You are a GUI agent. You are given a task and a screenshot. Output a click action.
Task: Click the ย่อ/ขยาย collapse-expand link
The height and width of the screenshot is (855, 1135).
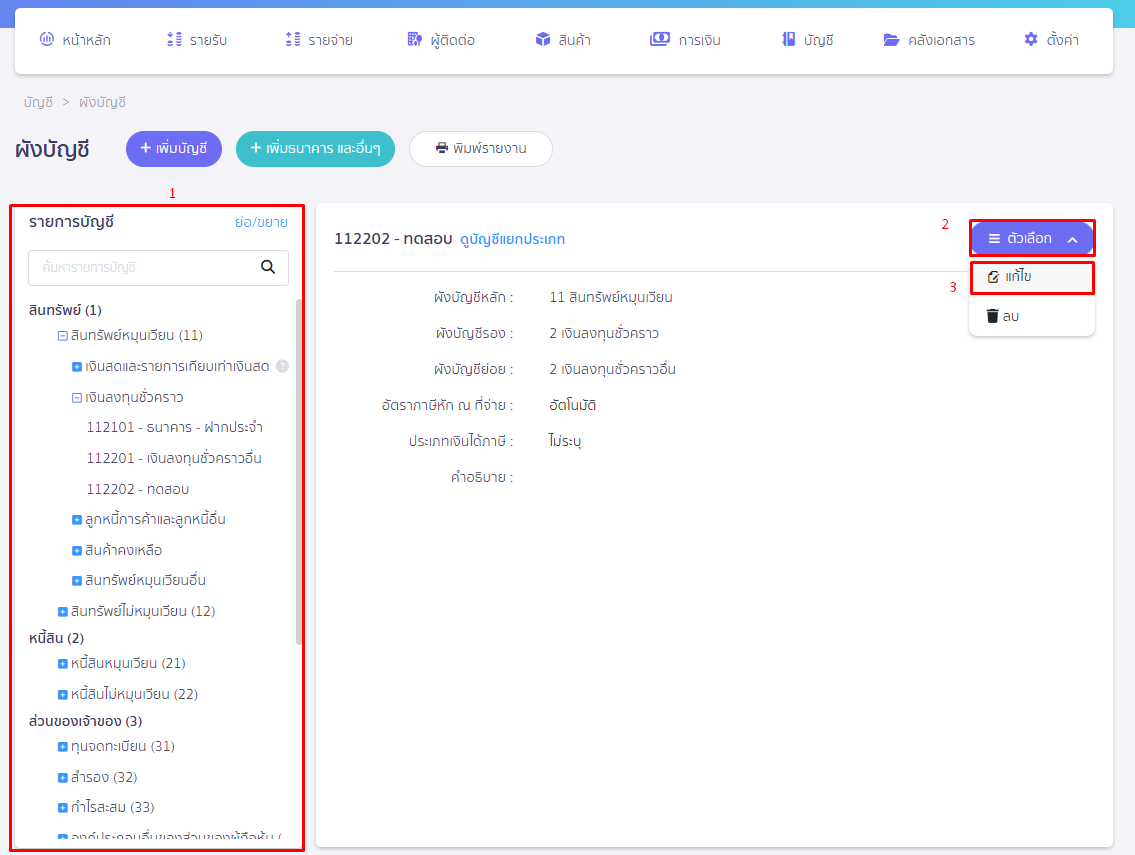(x=261, y=222)
